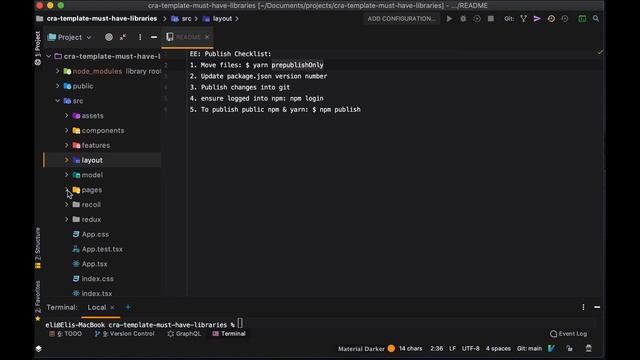Open the Version Control tool window
Image resolution: width=640 pixels, height=360 pixels.
124,333
